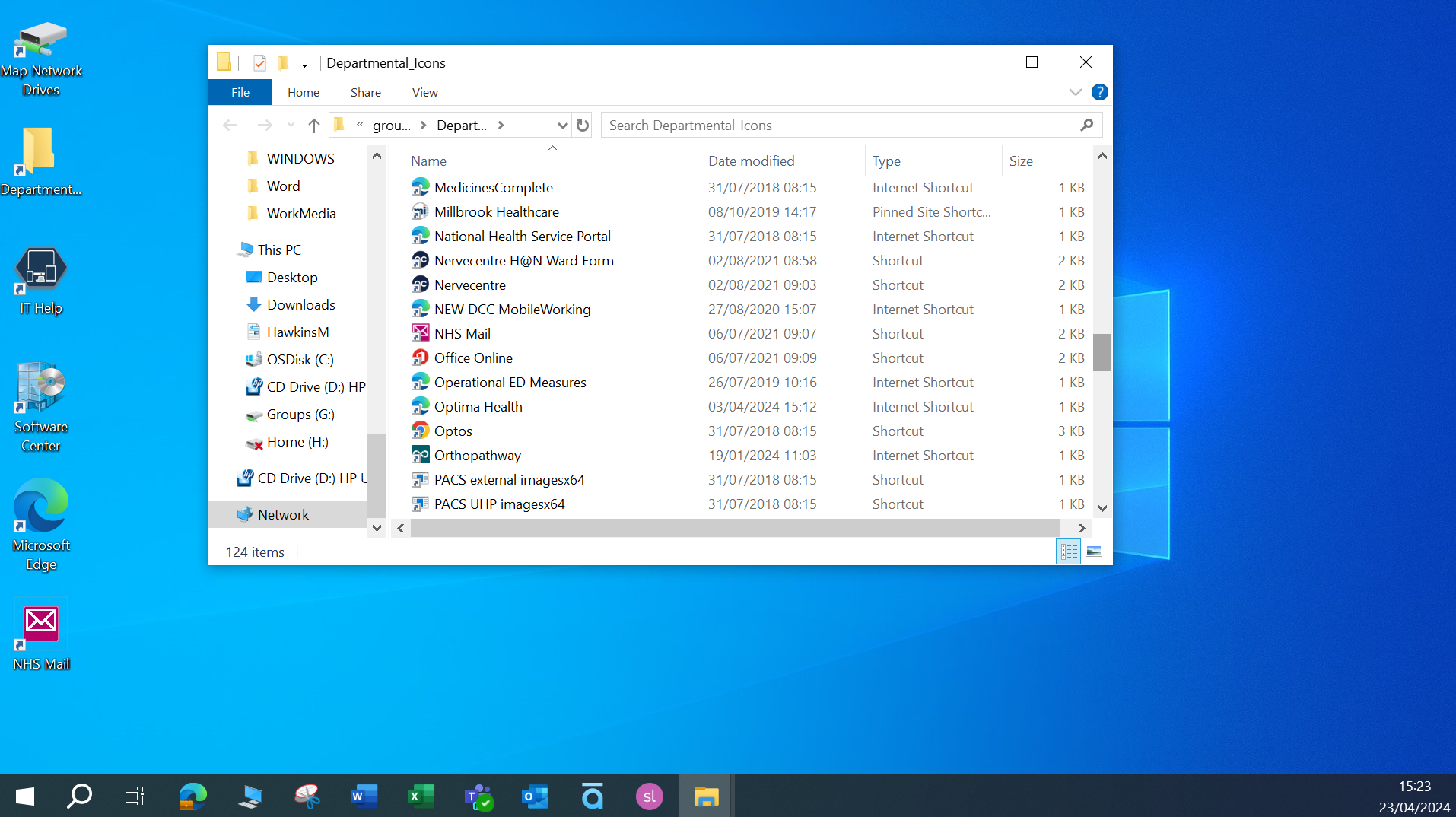This screenshot has width=1456, height=817.
Task: Open the Map Network Drives desktop shortcut
Action: point(41,59)
